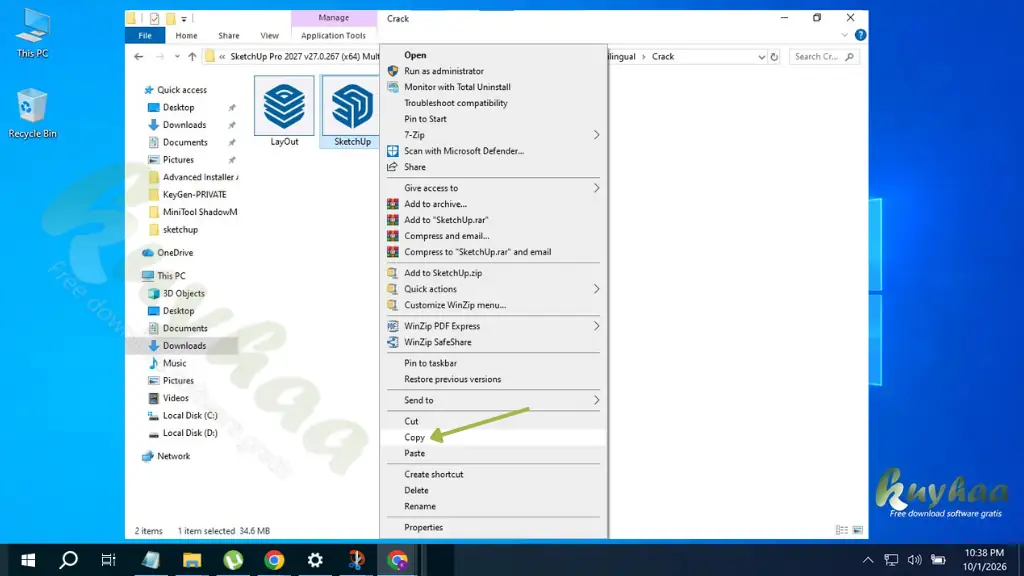1024x576 pixels.
Task: Refresh the current folder view
Action: point(774,57)
